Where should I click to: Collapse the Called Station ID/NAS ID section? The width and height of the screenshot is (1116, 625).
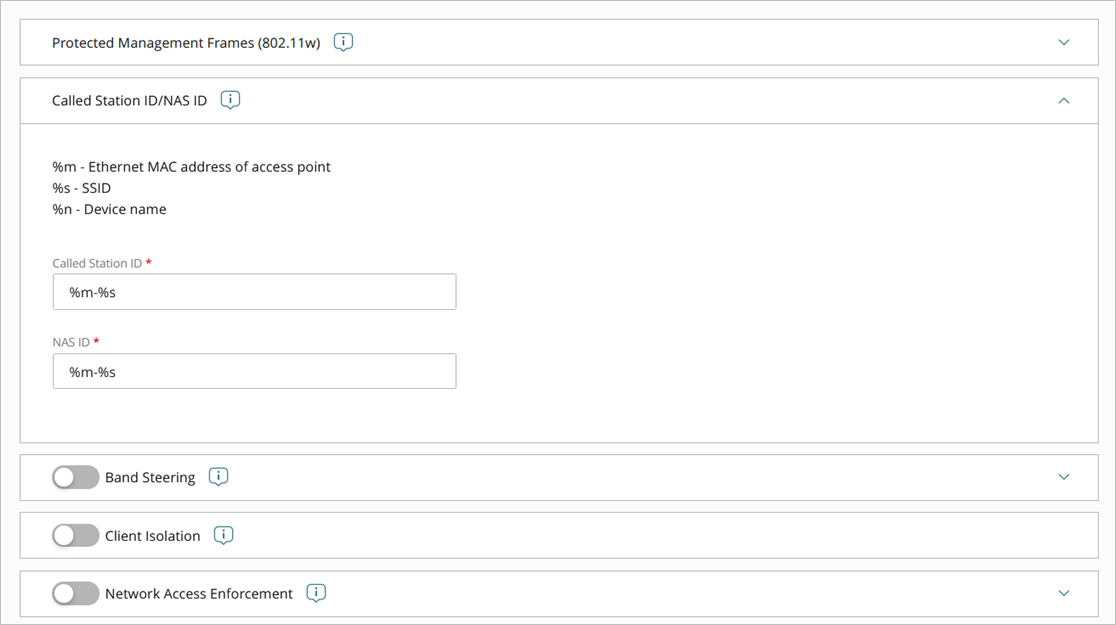coord(1064,101)
